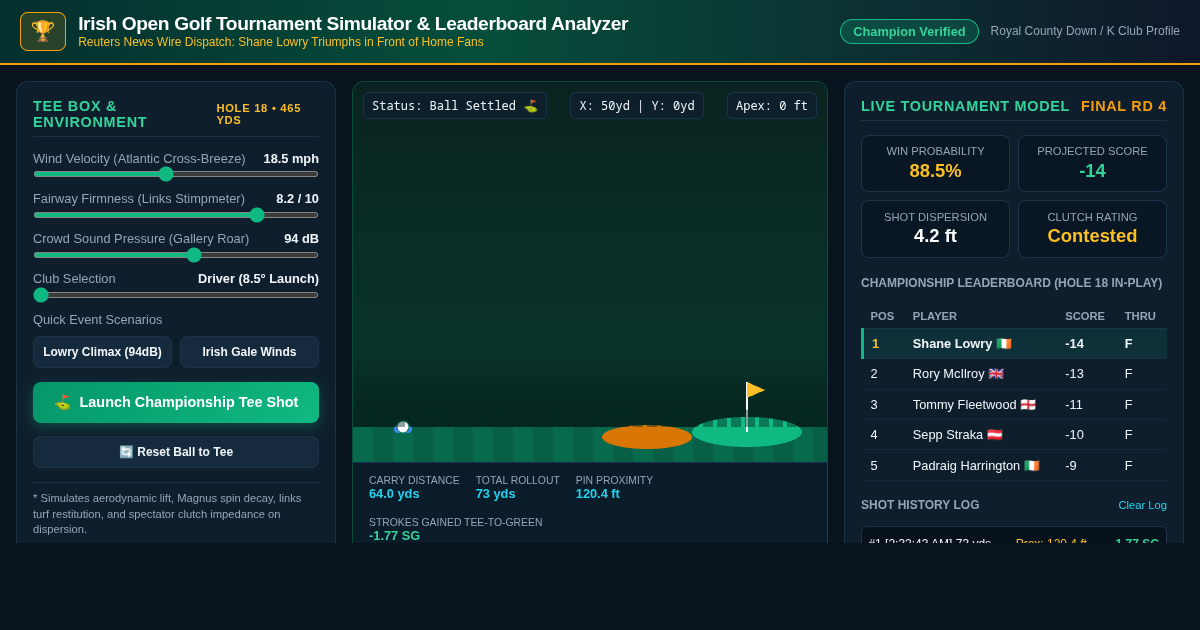Click the THRU column header
The width and height of the screenshot is (1200, 630).
click(1140, 316)
